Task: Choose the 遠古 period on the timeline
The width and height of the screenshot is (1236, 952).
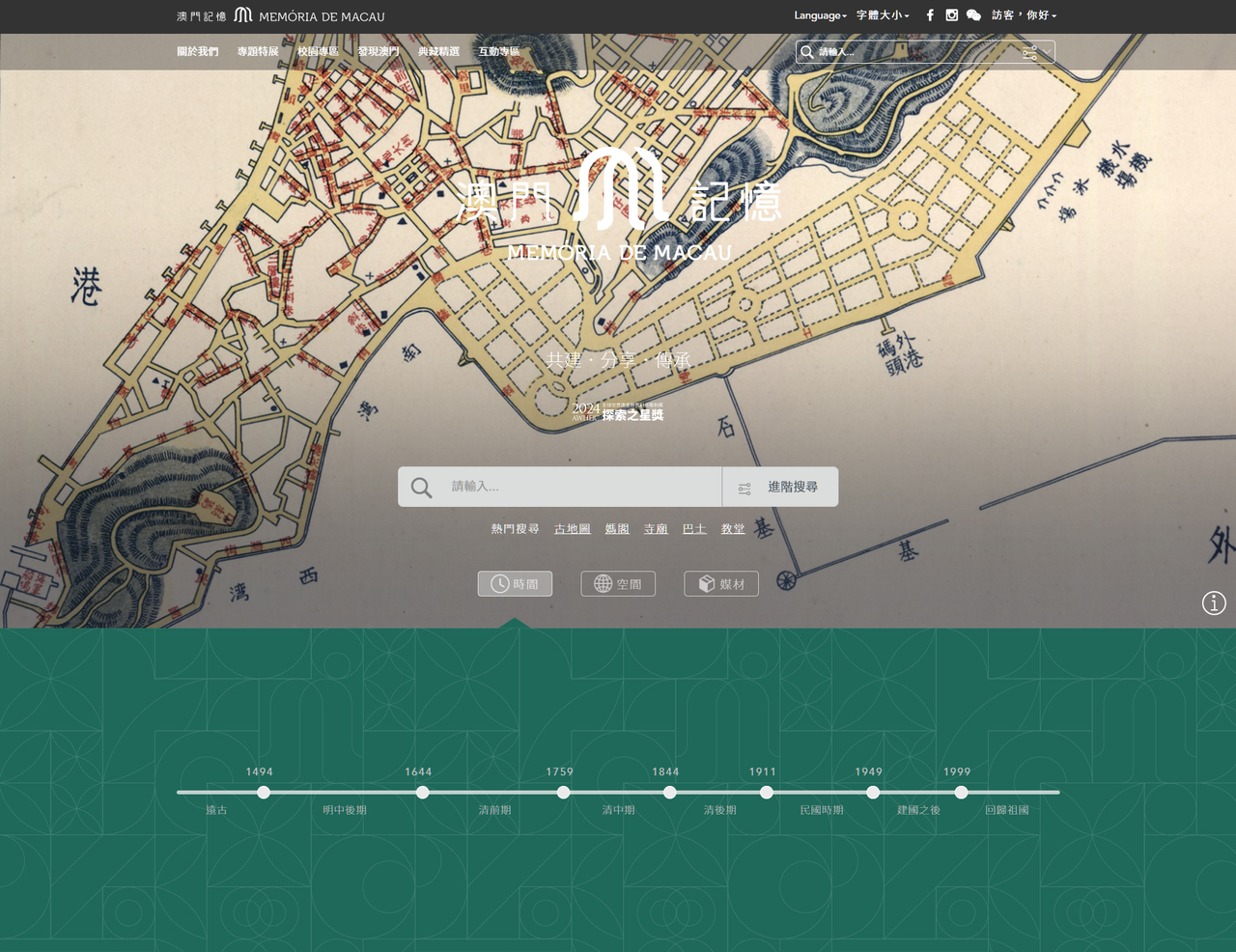Action: point(216,810)
